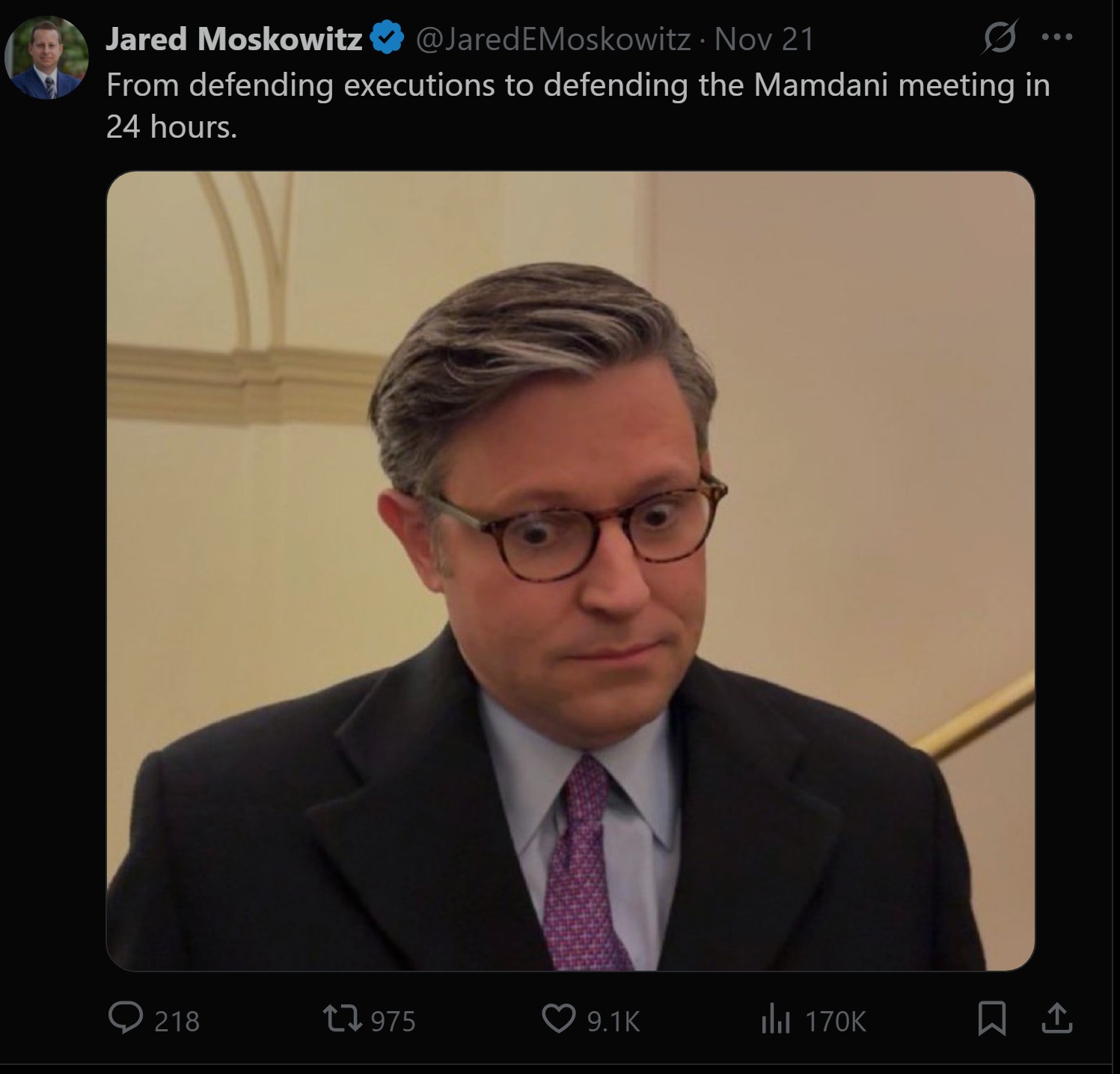Screen dimensions: 1120x1074
Task: Click the 975 reposts count
Action: pos(393,1021)
